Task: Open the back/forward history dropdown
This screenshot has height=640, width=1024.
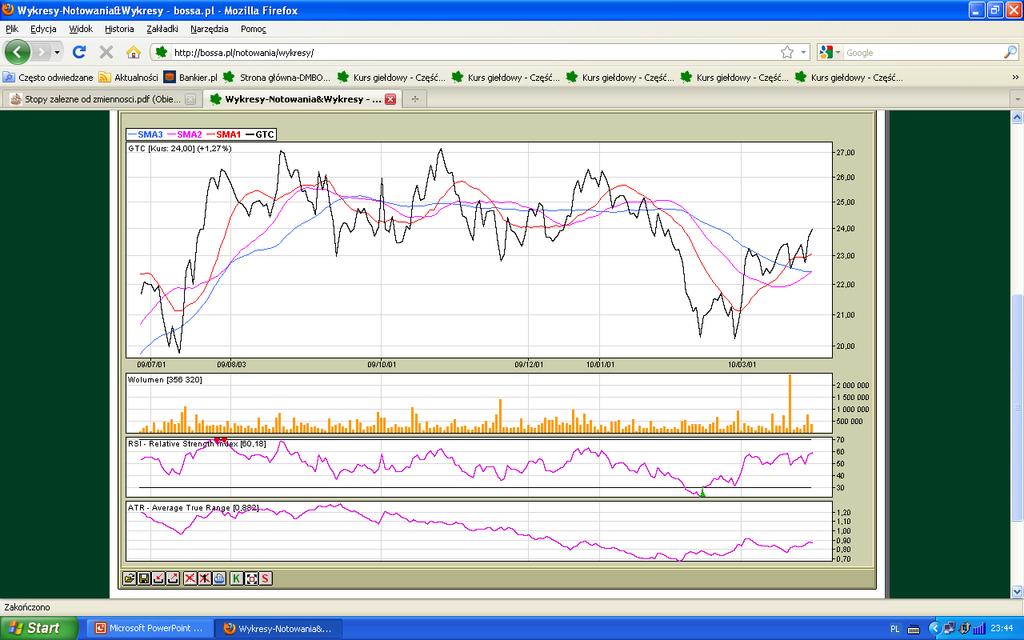Action: tap(57, 52)
